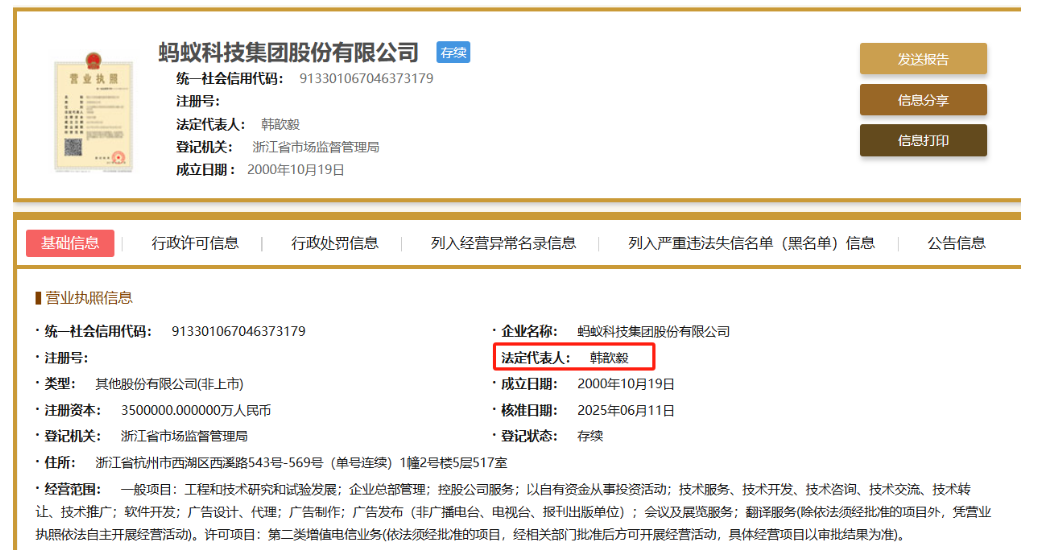Switch to the 公告信息 tab
1053x550 pixels.
click(956, 243)
